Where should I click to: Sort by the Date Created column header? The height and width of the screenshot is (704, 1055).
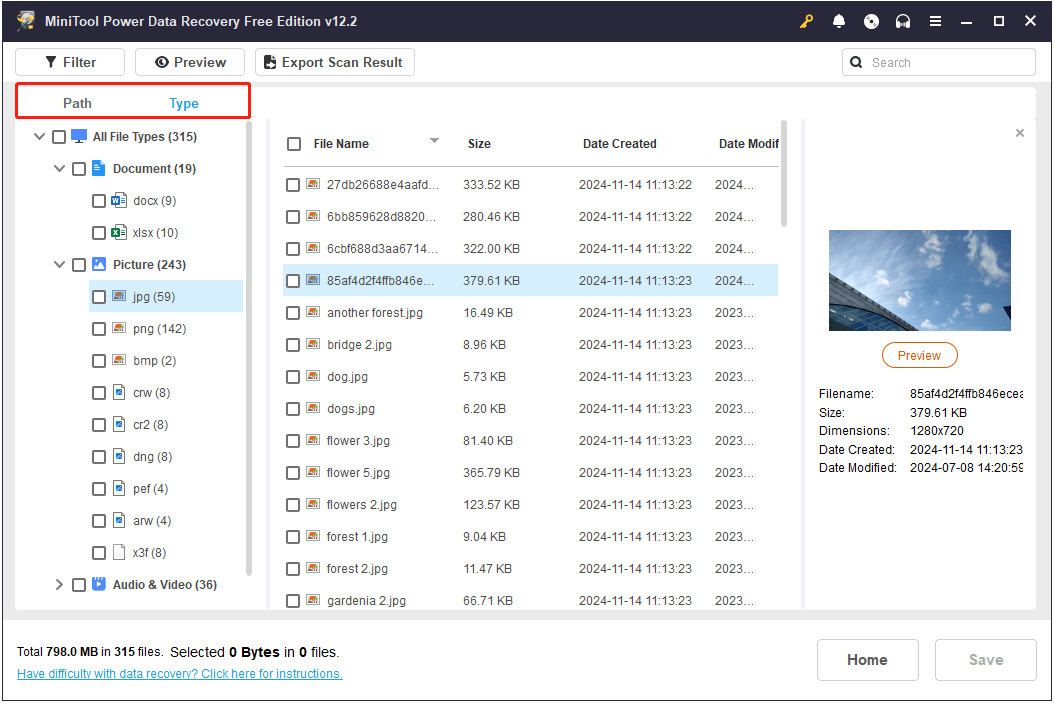click(620, 143)
